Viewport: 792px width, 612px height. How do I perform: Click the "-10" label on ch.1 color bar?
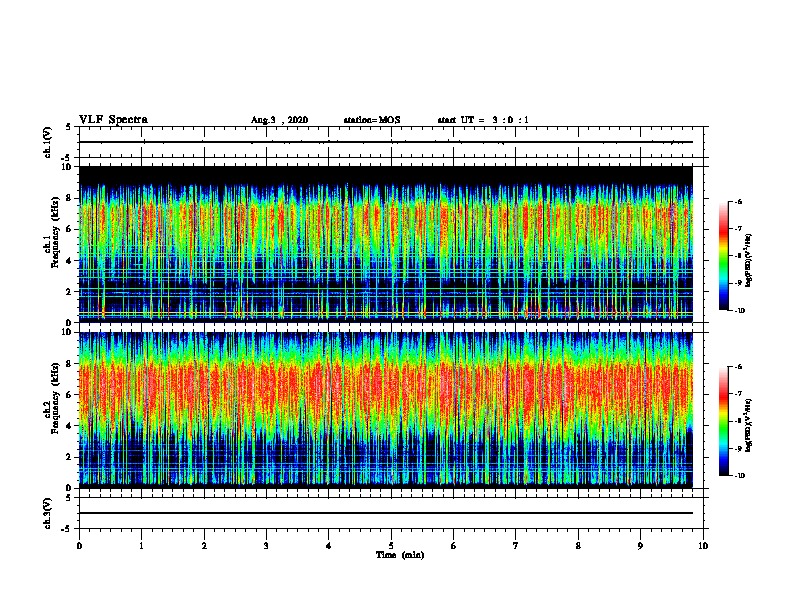click(739, 311)
